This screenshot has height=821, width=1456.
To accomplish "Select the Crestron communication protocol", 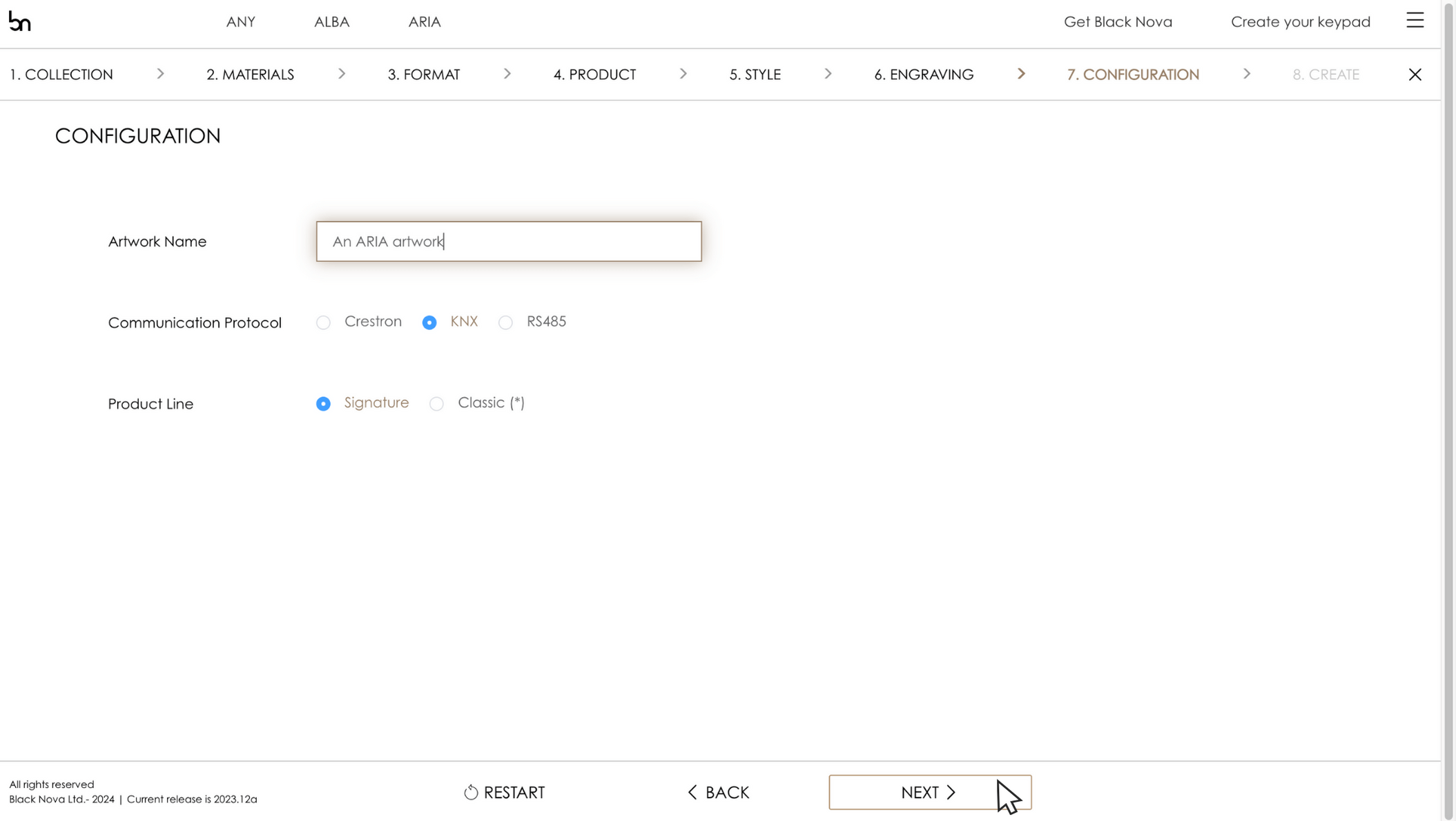I will [323, 322].
